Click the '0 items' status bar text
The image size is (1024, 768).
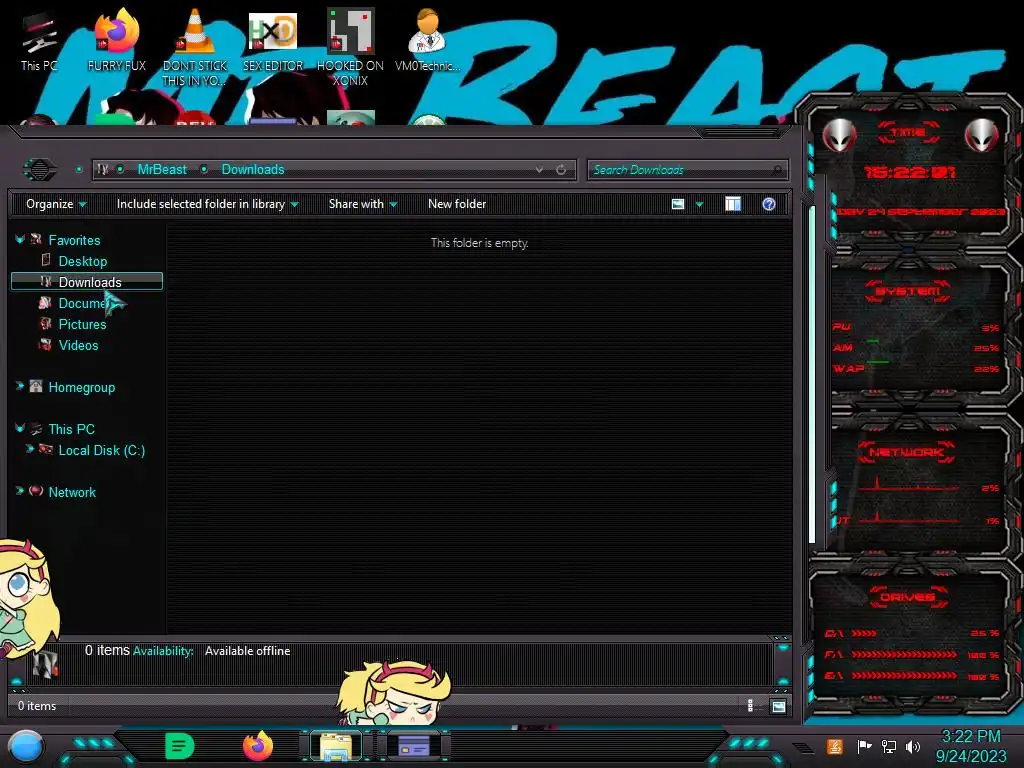click(37, 706)
